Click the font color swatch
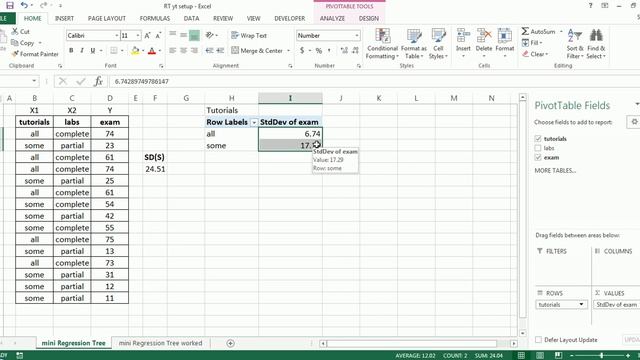 coord(152,51)
